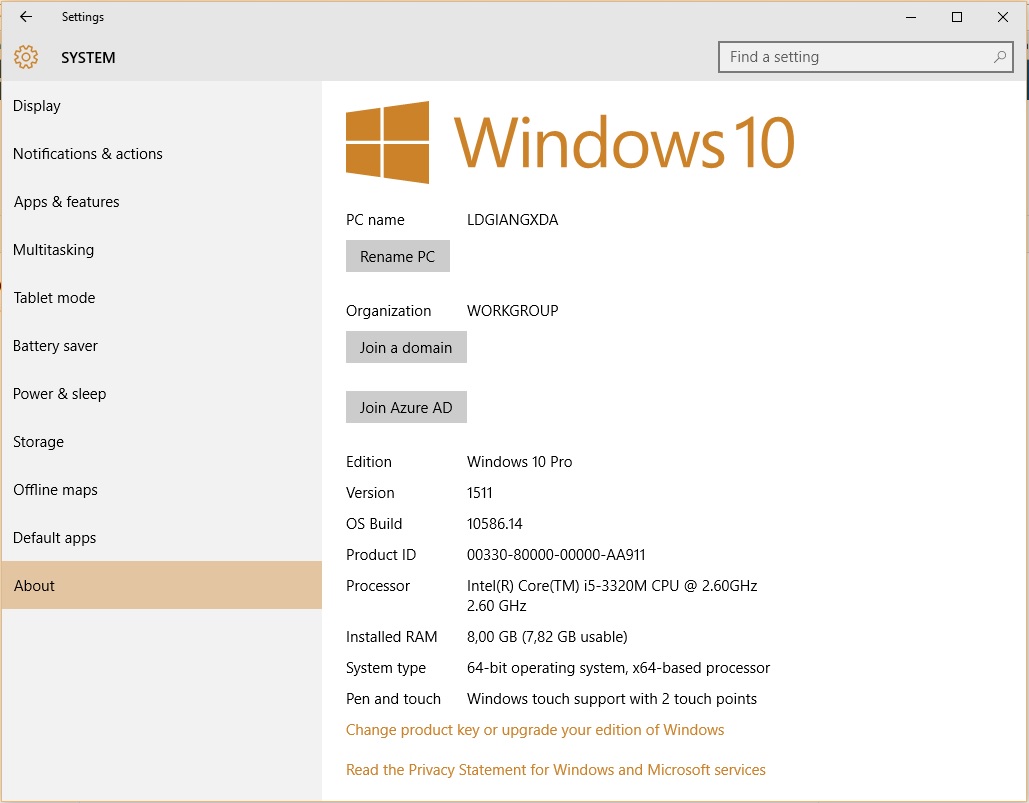Click the Join Azure AD button

pyautogui.click(x=406, y=407)
